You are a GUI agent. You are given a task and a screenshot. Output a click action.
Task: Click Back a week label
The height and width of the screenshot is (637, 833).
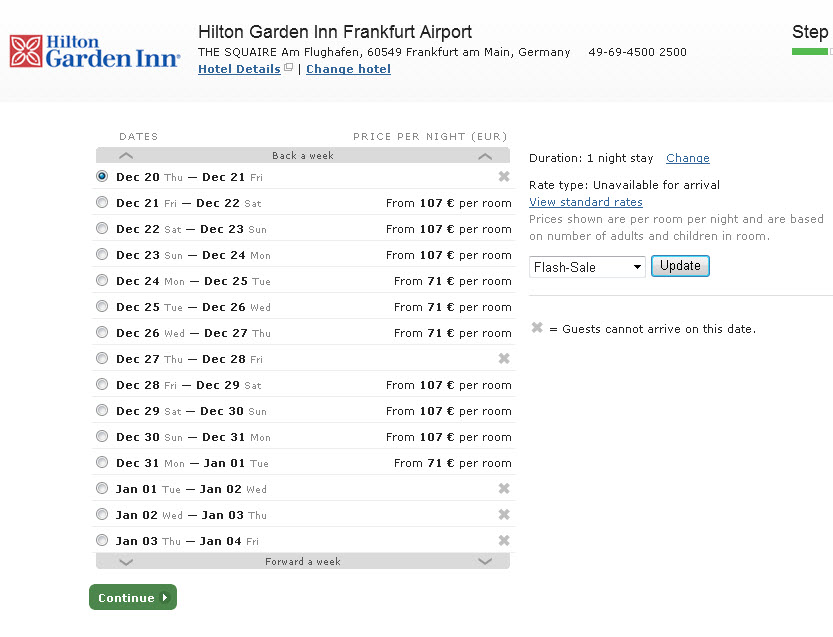pyautogui.click(x=303, y=156)
